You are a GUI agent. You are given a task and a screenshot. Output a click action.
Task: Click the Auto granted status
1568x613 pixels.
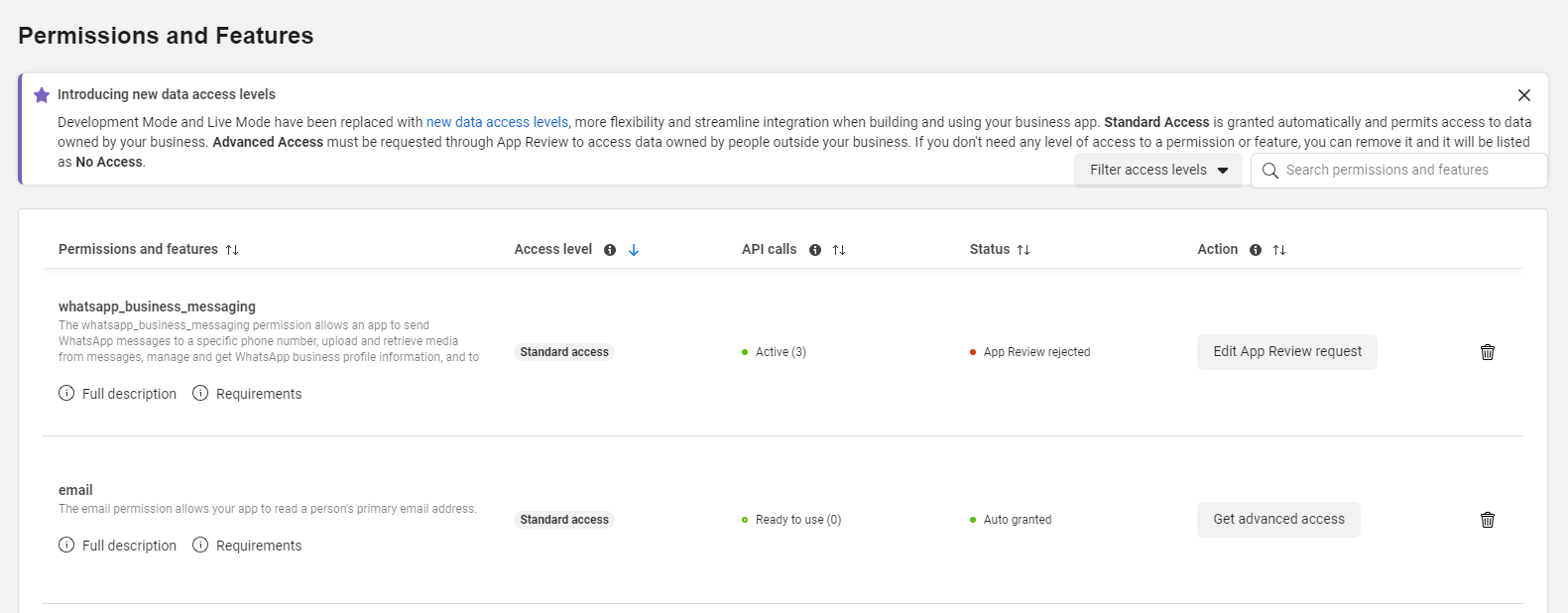[1011, 520]
